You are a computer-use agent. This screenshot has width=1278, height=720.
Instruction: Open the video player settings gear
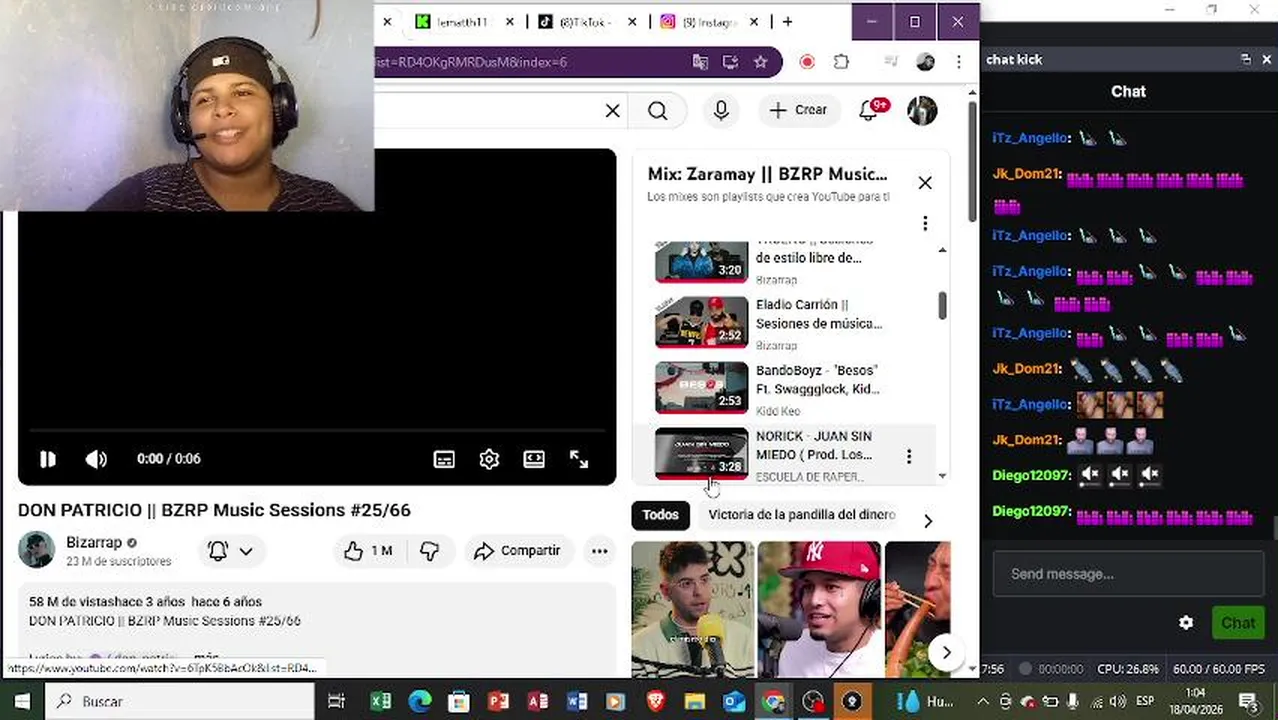(x=489, y=459)
